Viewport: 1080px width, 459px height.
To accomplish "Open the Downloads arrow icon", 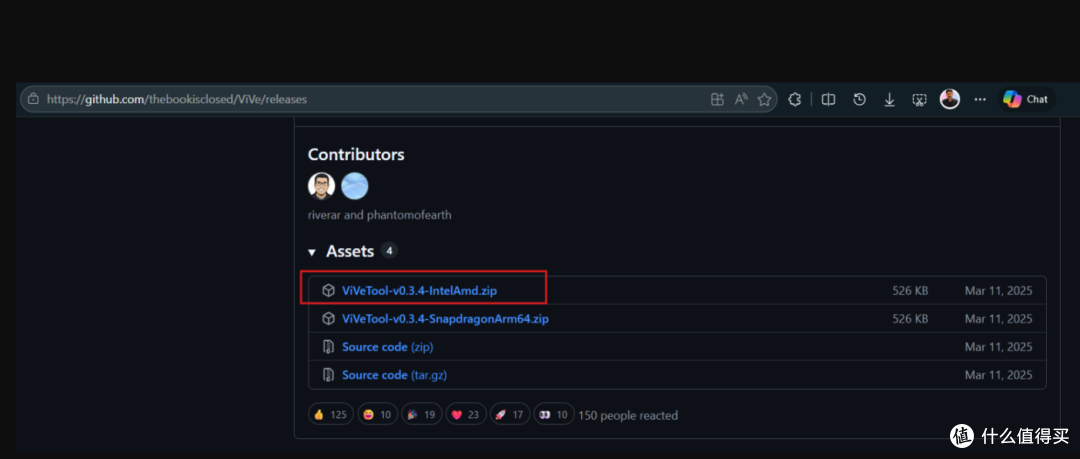I will point(889,100).
